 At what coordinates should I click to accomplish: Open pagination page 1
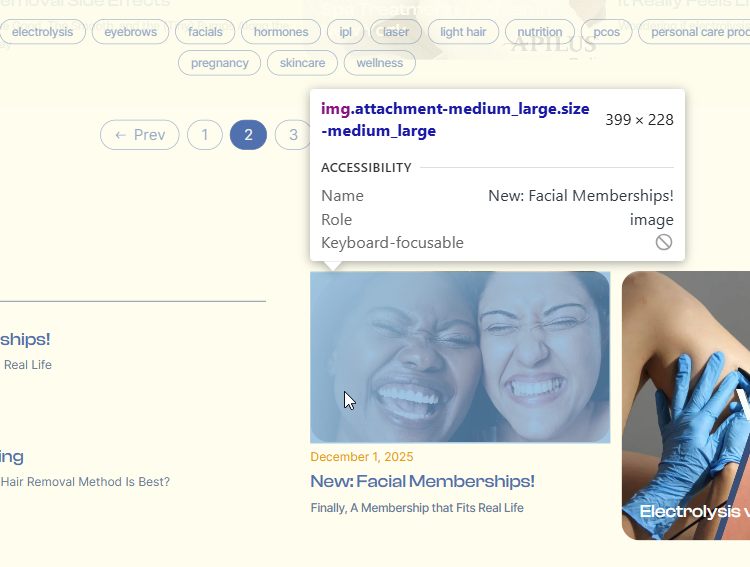pyautogui.click(x=205, y=135)
